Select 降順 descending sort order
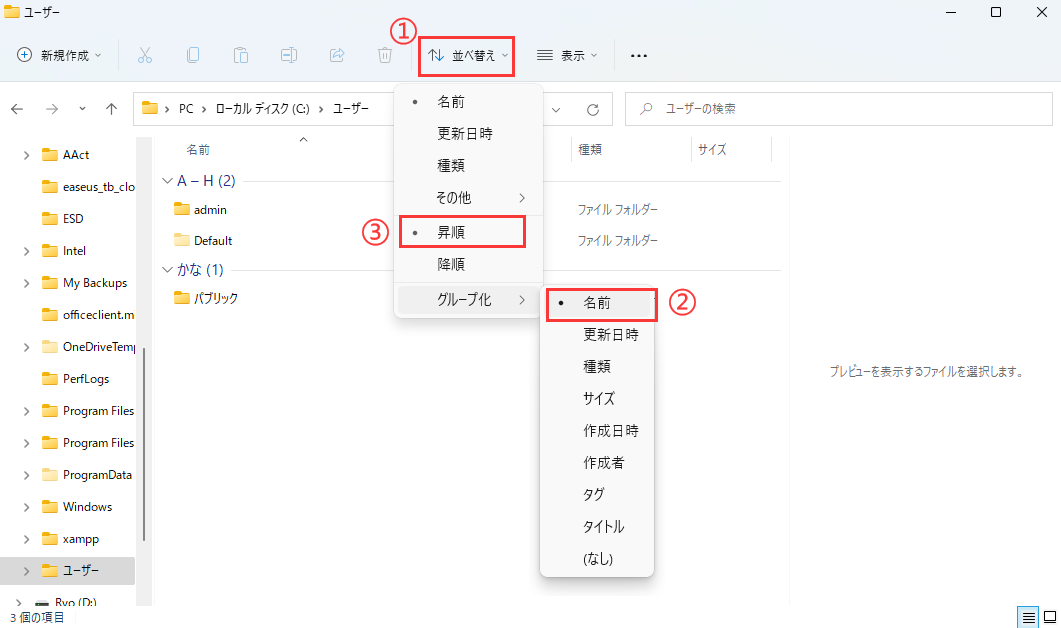The image size is (1061, 628). click(x=451, y=265)
